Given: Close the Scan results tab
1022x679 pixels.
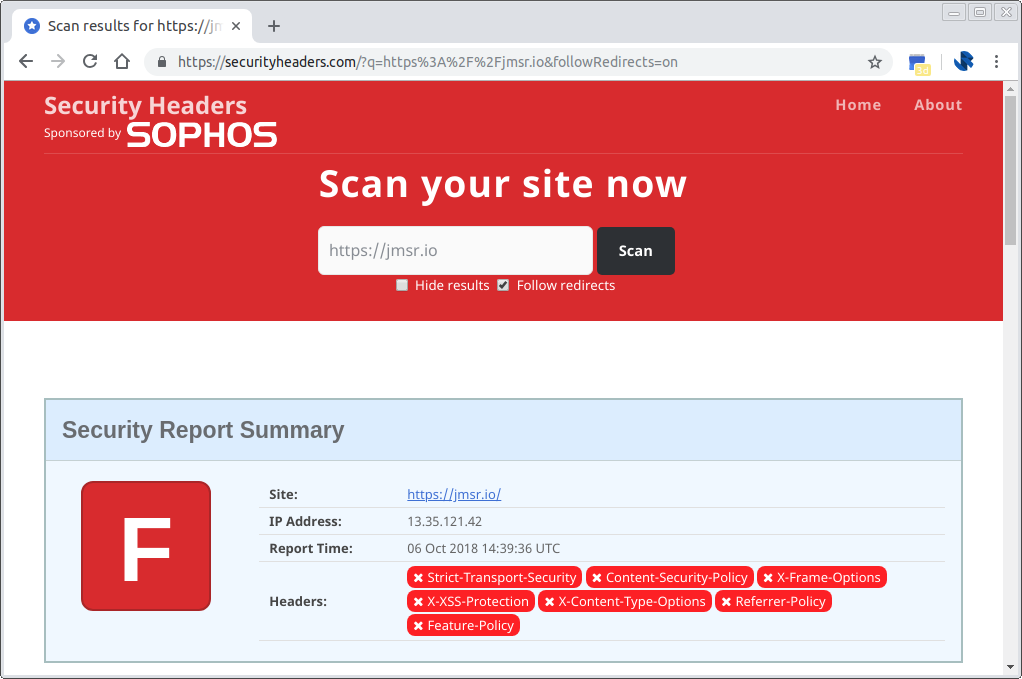Looking at the screenshot, I should 236,26.
